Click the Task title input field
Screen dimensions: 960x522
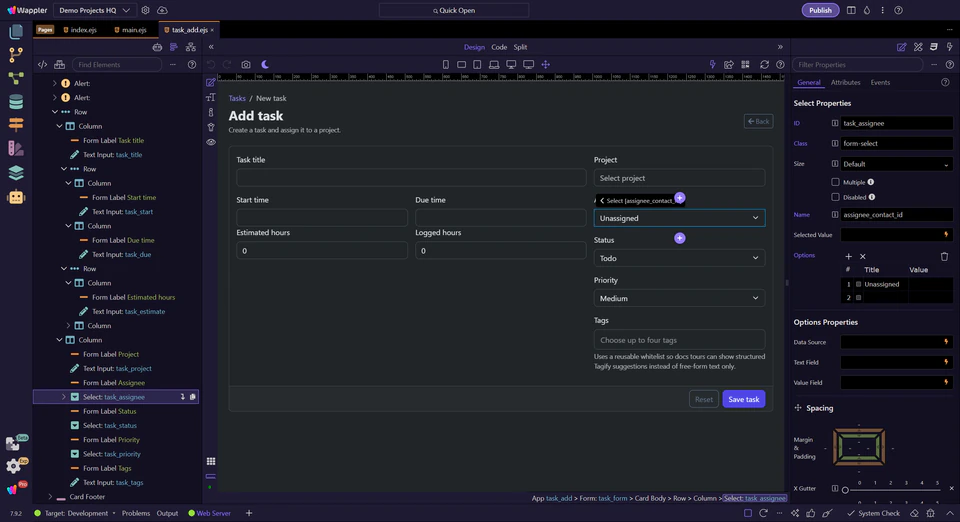coord(411,178)
